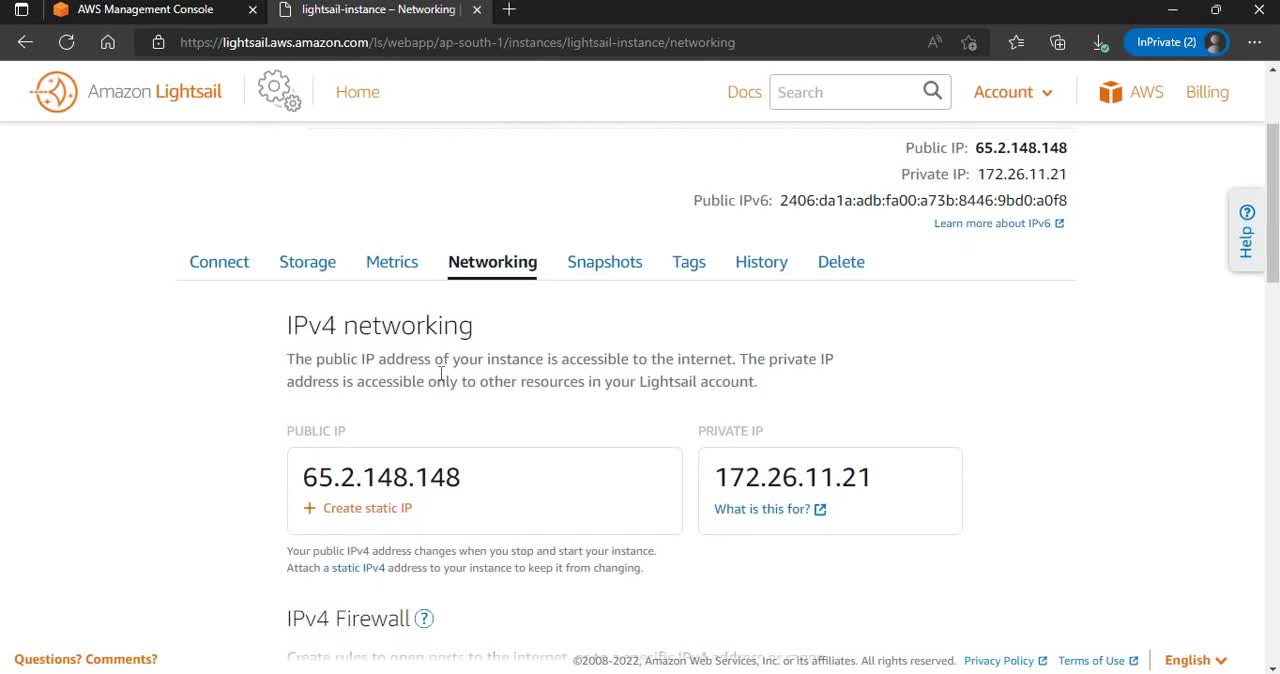Screen dimensions: 1280x674
Task: Click Create static IP
Action: tap(367, 508)
